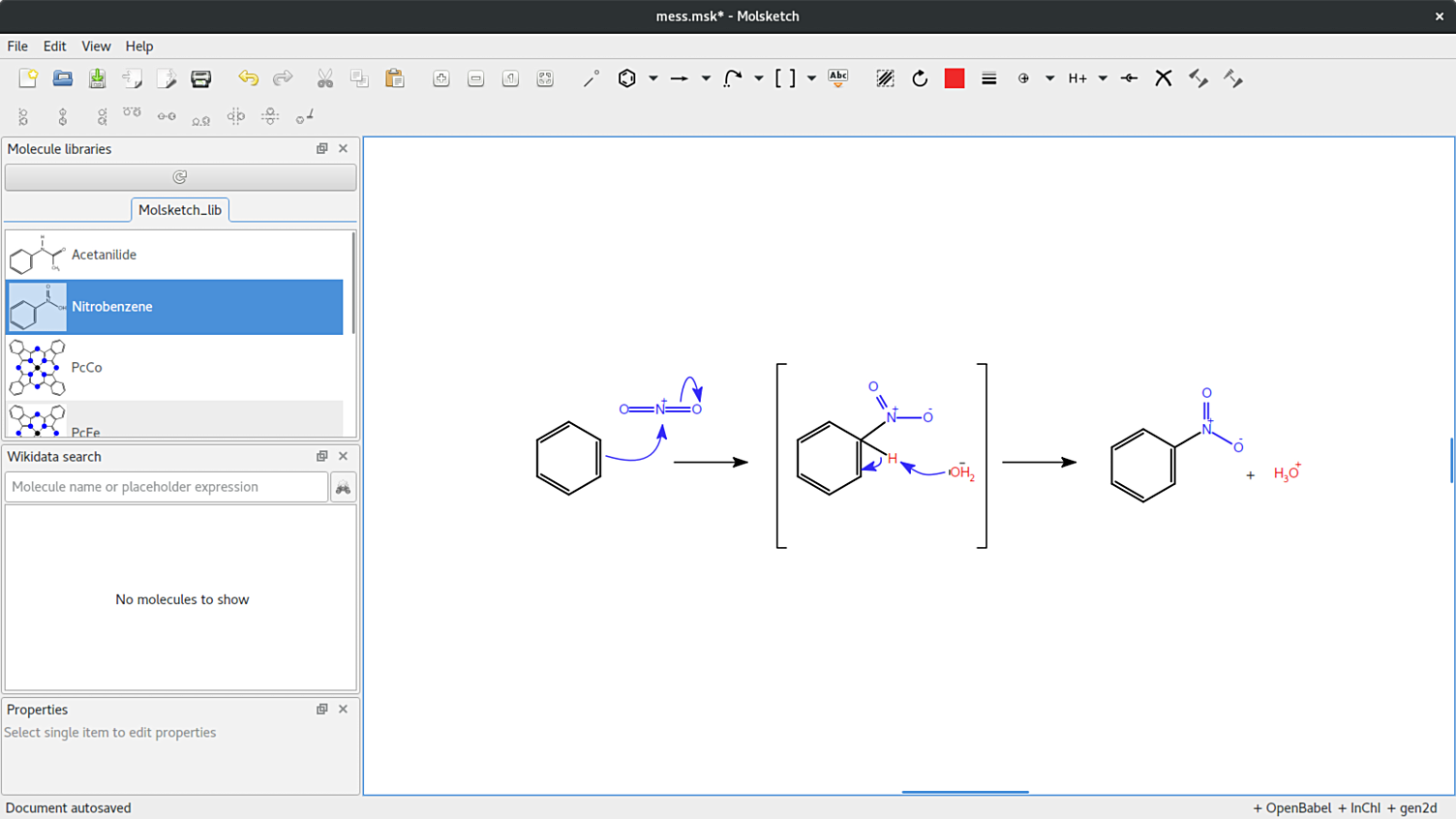
Task: Start the Wikidata search
Action: [x=343, y=487]
